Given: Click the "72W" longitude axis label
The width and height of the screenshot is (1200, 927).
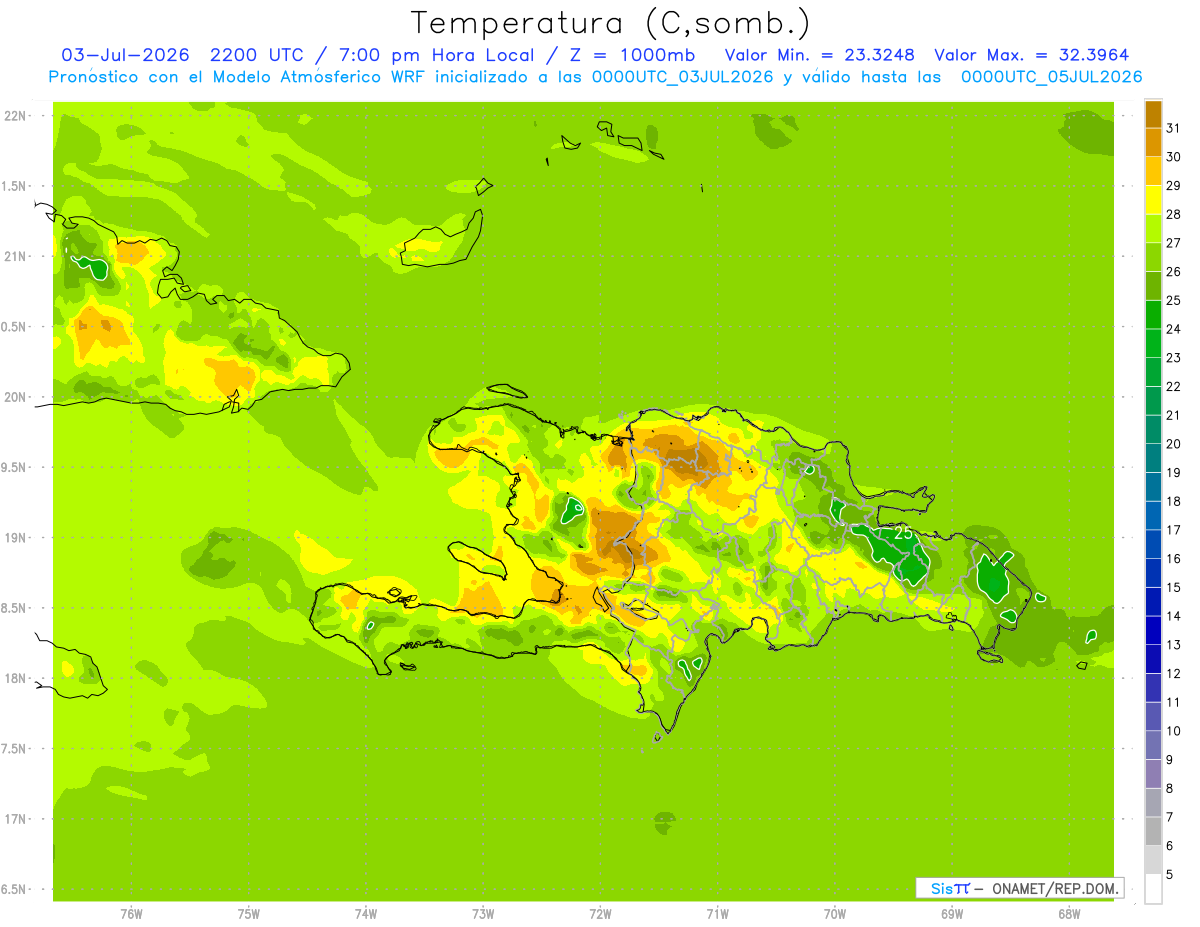Looking at the screenshot, I should pos(600,914).
